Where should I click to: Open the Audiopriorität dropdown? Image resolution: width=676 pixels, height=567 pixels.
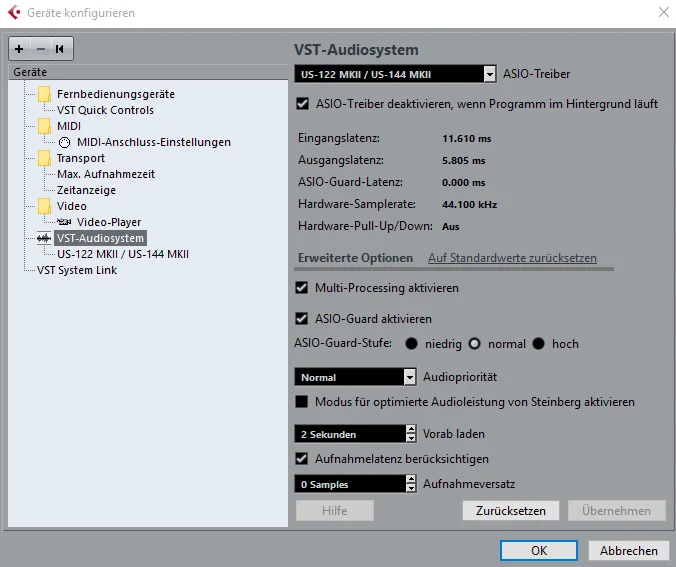coord(409,377)
